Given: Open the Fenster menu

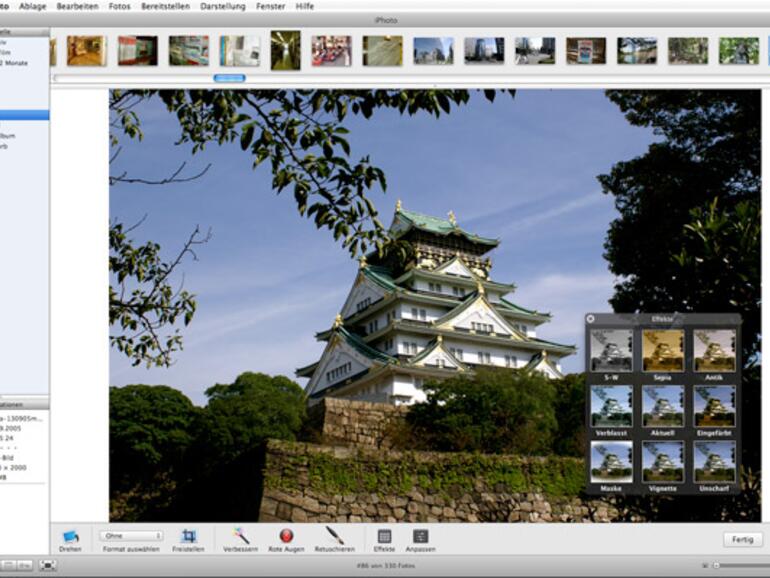Looking at the screenshot, I should tap(271, 6).
